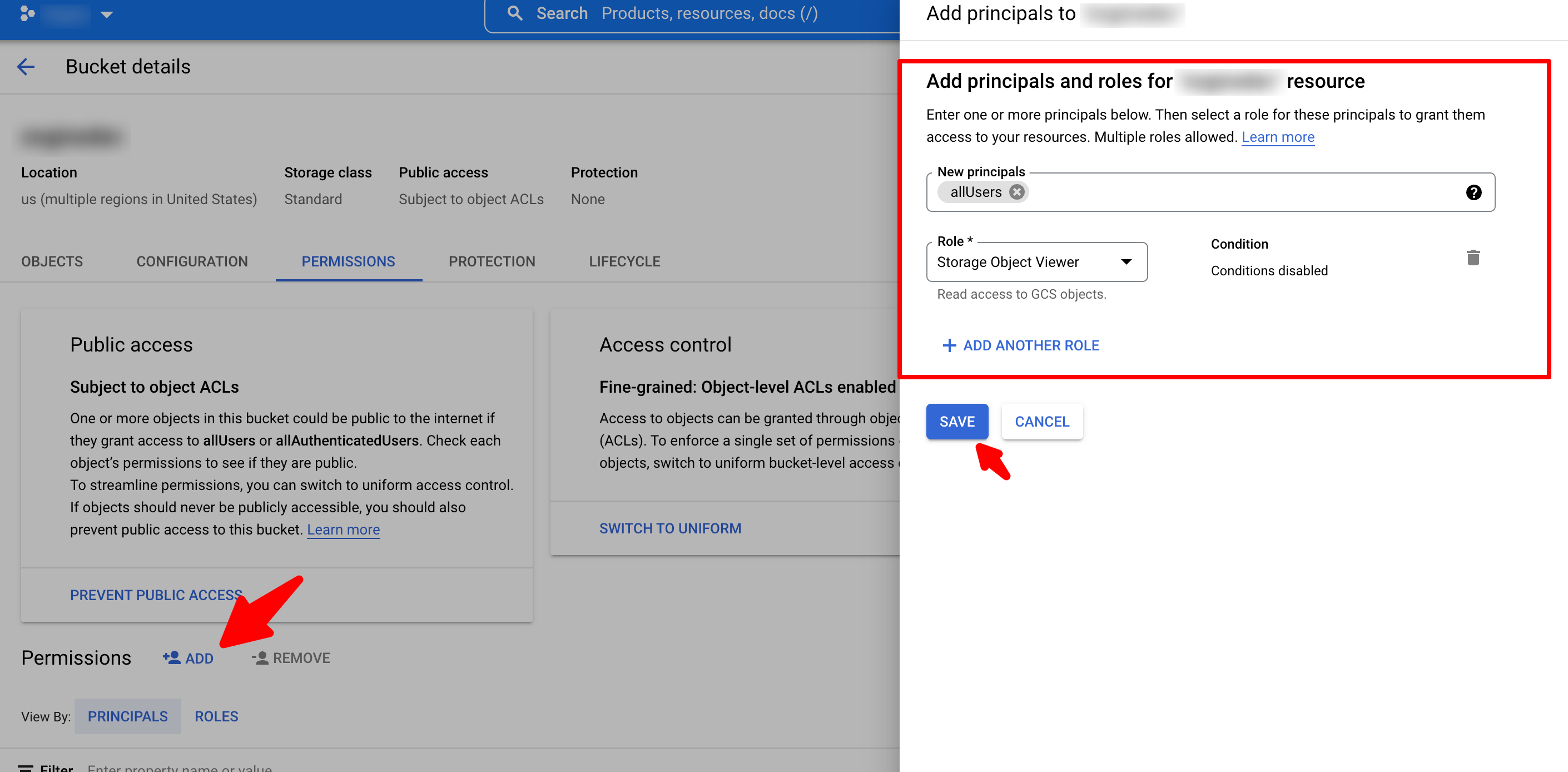Open the project selector dropdown arrow
The width and height of the screenshot is (1568, 772).
pos(107,14)
